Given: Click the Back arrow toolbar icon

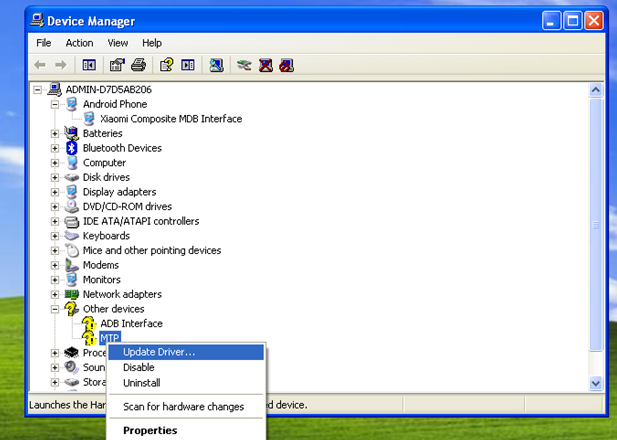Looking at the screenshot, I should click(40, 65).
